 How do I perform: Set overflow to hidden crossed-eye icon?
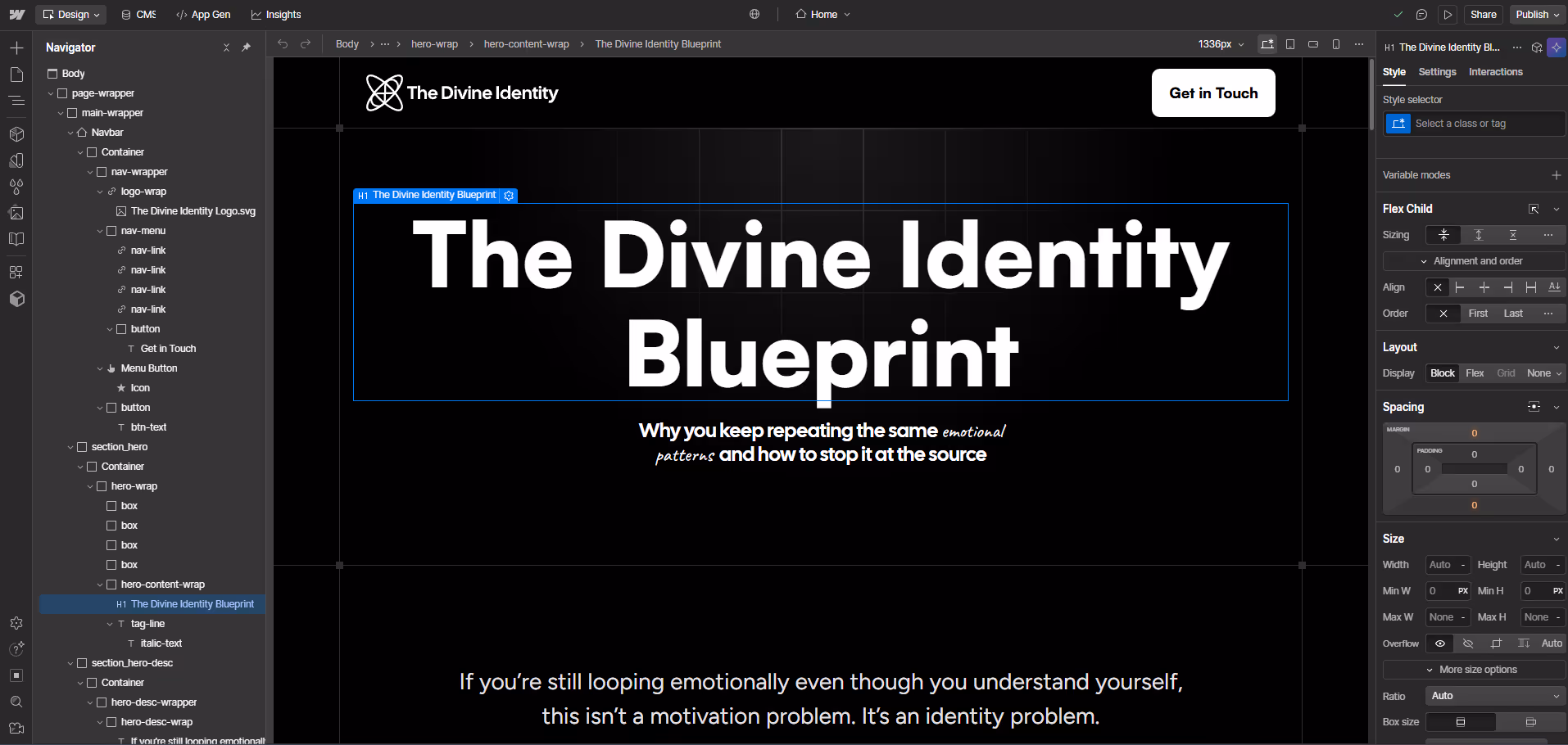1468,643
